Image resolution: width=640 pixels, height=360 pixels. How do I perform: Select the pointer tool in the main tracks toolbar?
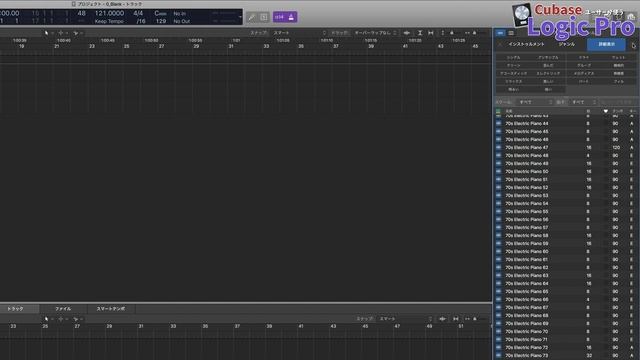pos(47,33)
